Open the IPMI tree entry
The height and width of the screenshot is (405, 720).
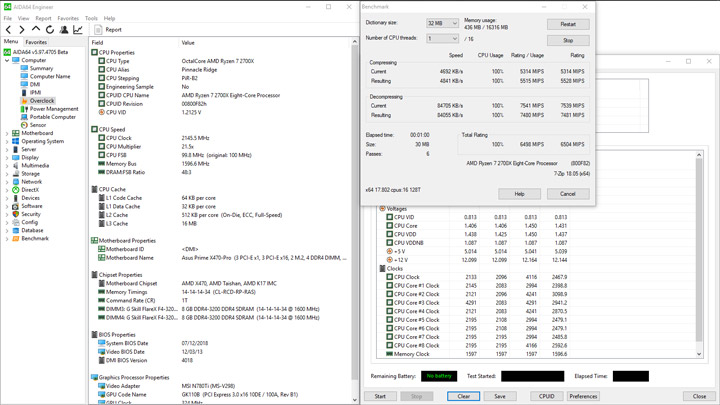point(35,93)
